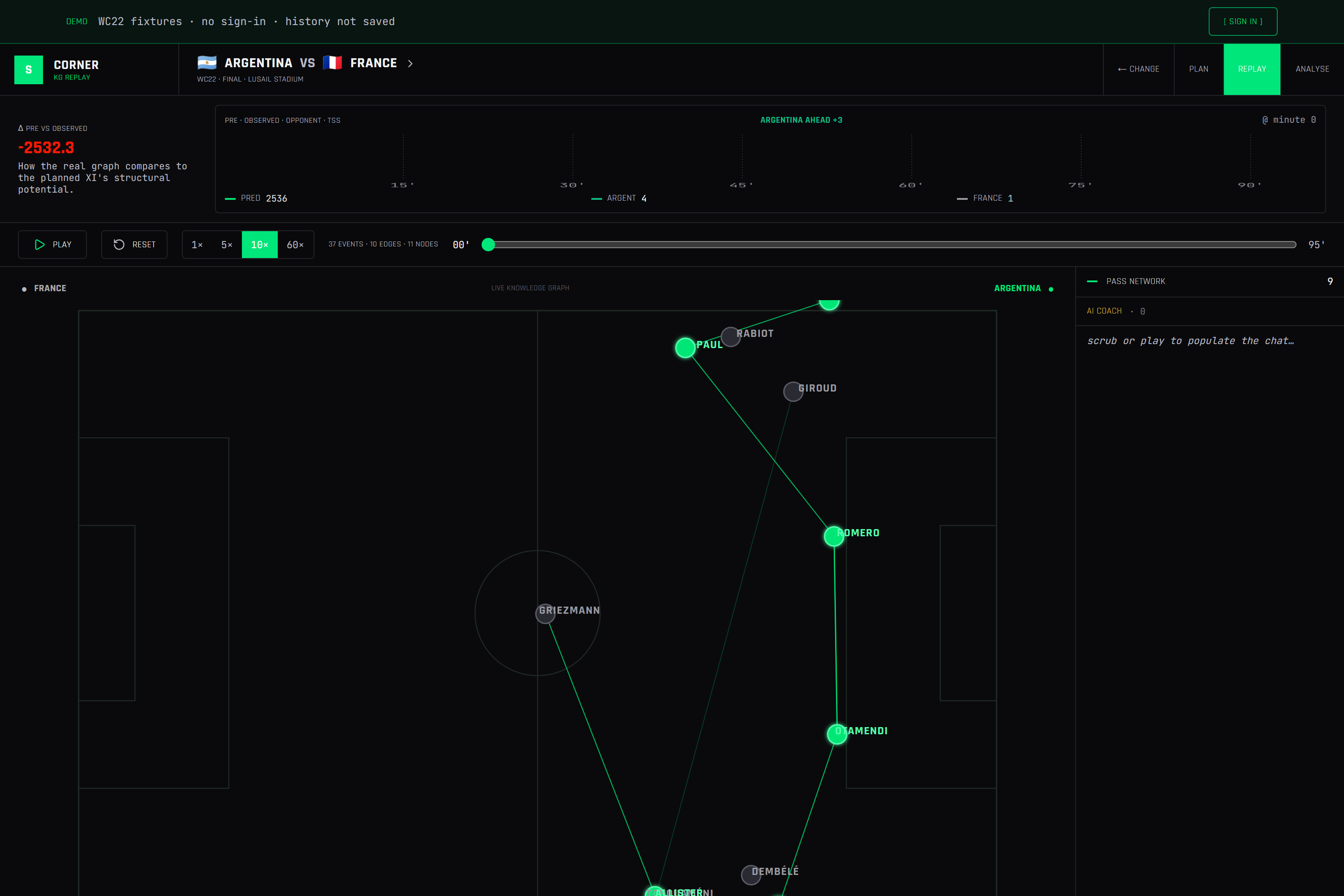Click the 'WC22 · FINAL · LUSAIL STADIUM' subtitle
Image resolution: width=1344 pixels, height=896 pixels.
[x=250, y=79]
